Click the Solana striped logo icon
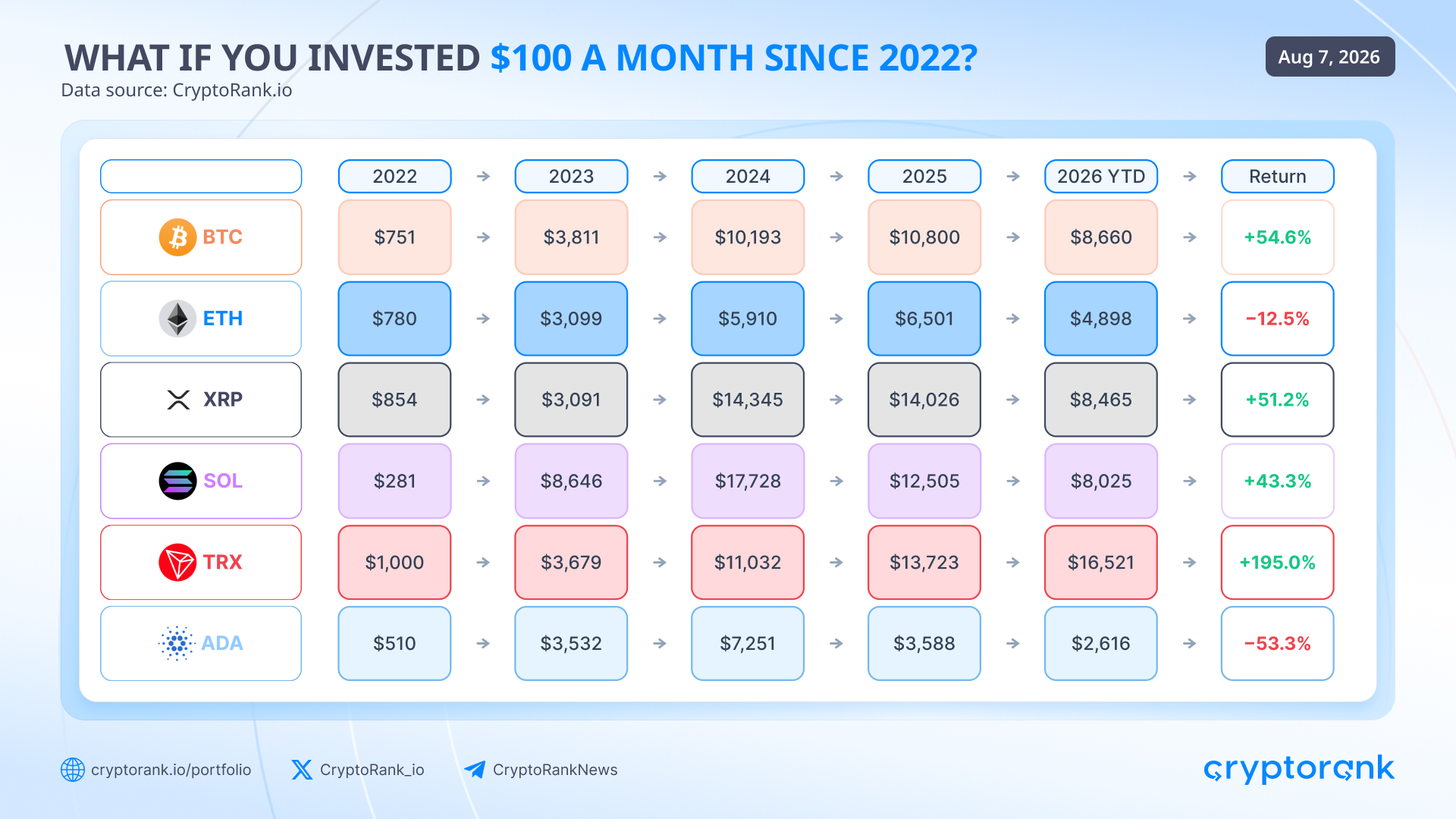The height and width of the screenshot is (819, 1456). point(177,481)
